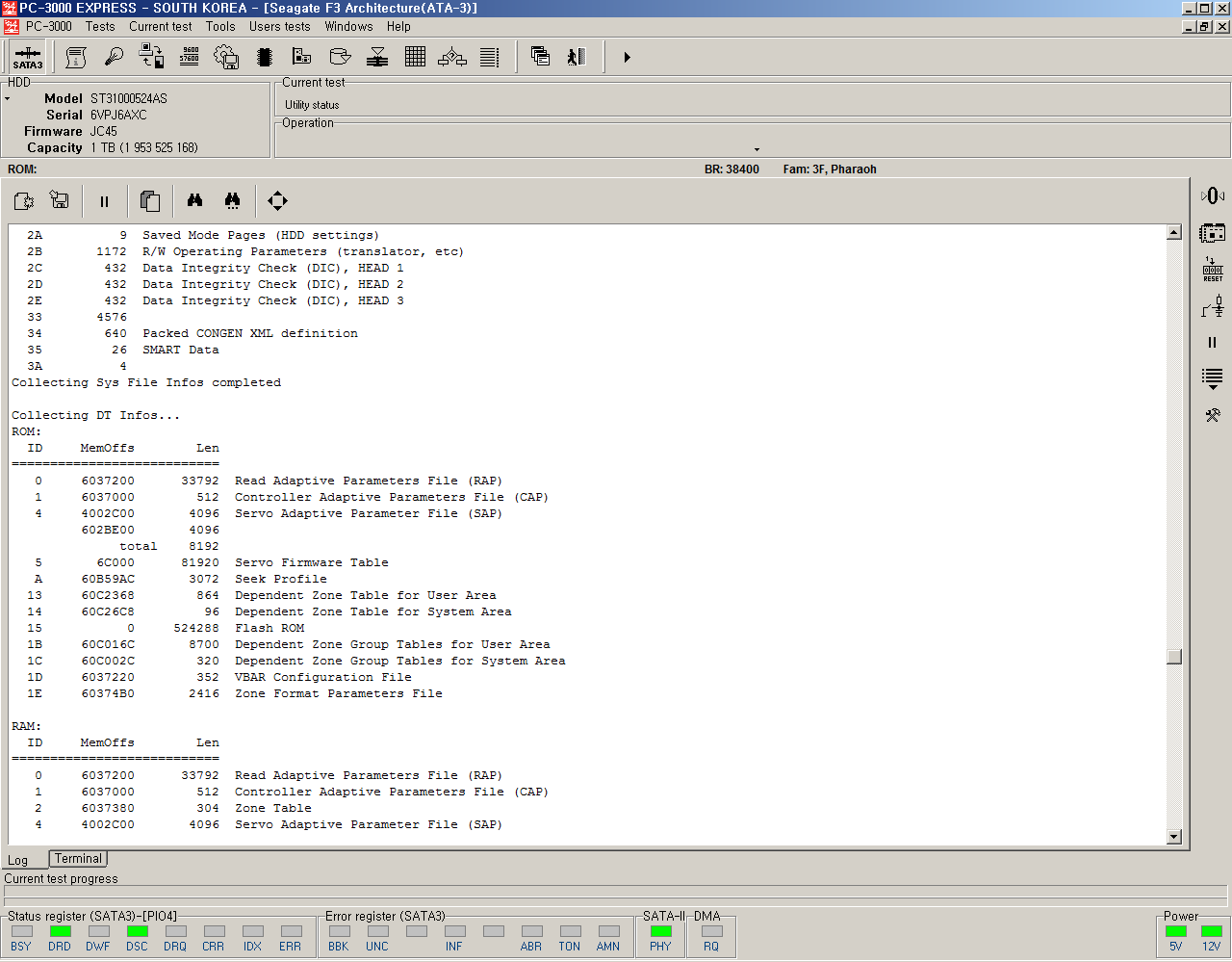The width and height of the screenshot is (1232, 962).
Task: Click the gear with floppy disk icon
Action: pyautogui.click(x=226, y=58)
